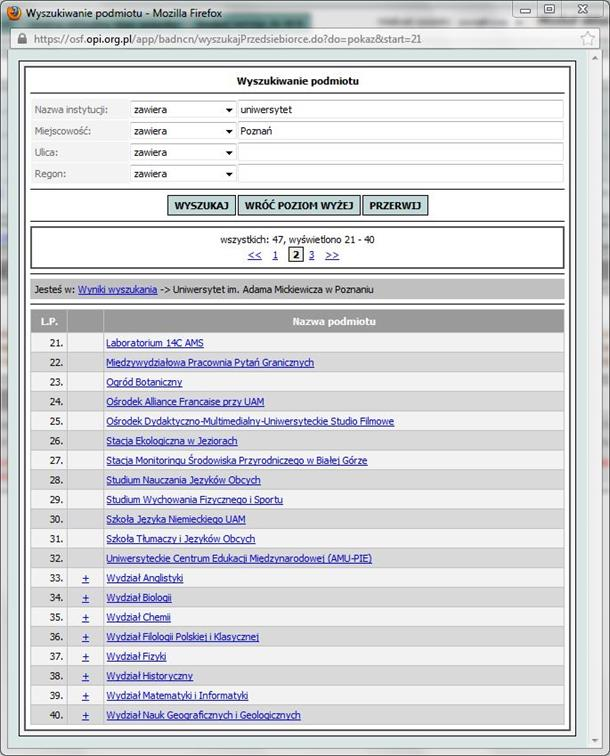Open Regon condition dropdown

[x=183, y=174]
